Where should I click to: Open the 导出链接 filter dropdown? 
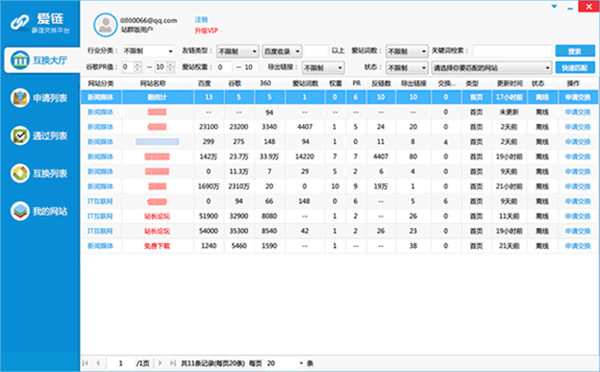323,68
